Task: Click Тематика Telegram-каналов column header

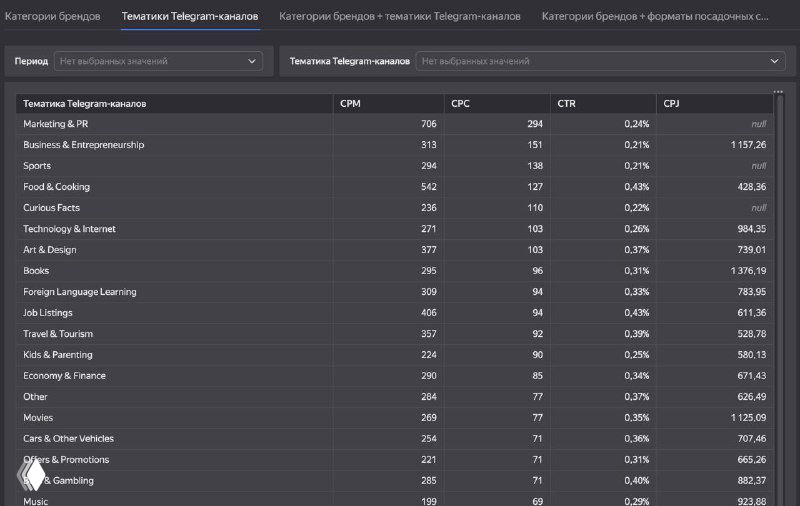Action: (86, 103)
